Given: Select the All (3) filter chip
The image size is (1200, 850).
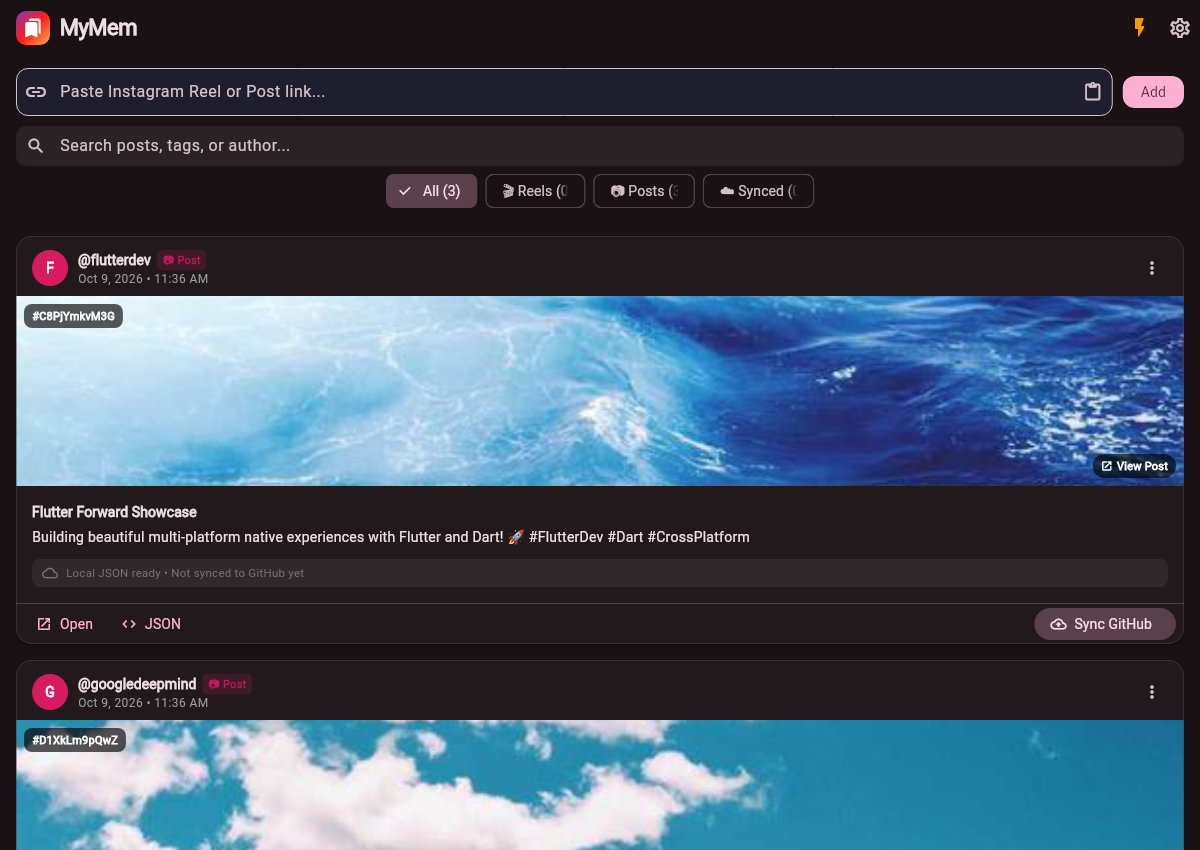Looking at the screenshot, I should [x=432, y=191].
